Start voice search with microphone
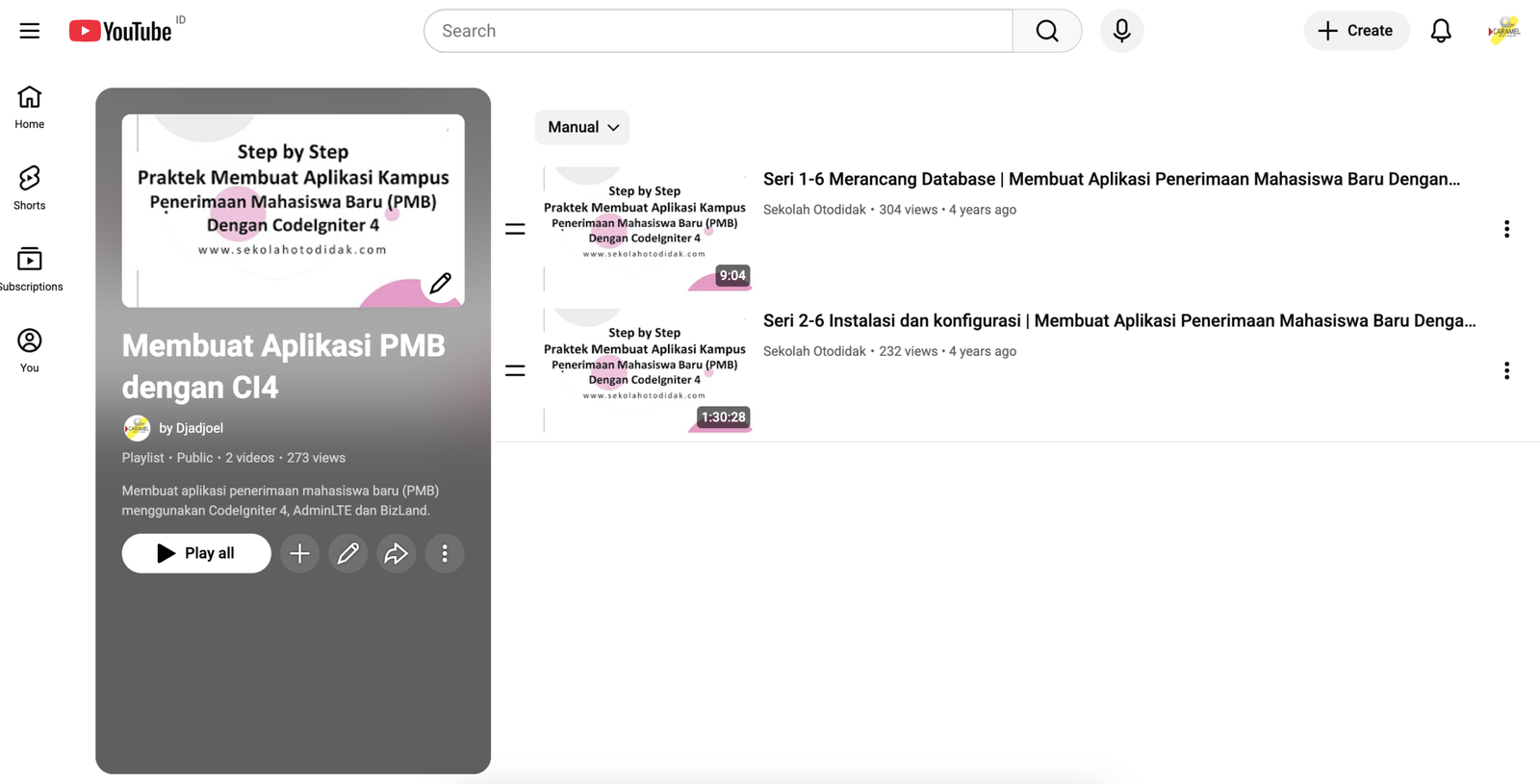 (x=1121, y=31)
